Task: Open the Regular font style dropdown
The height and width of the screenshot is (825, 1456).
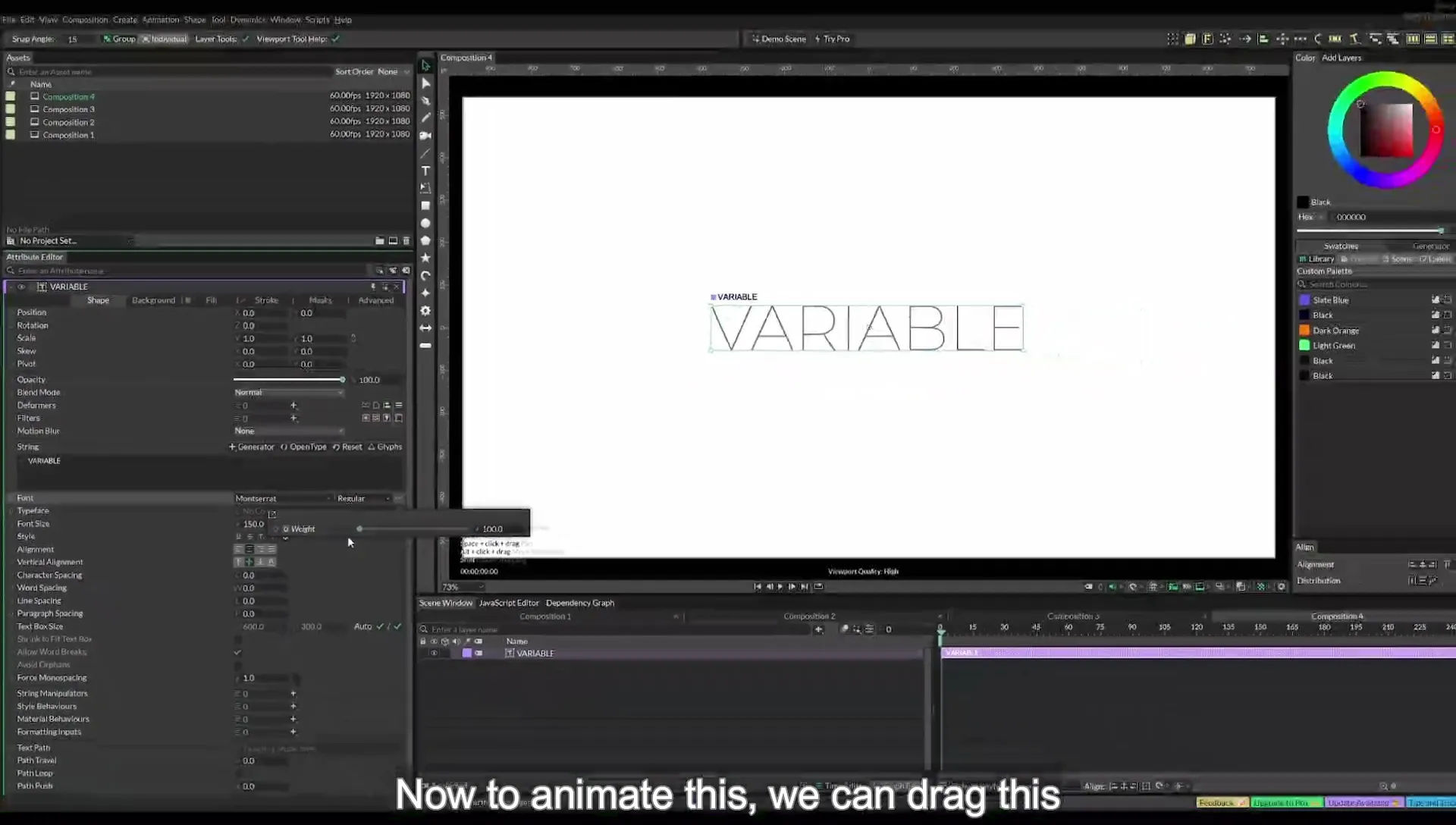Action: coord(364,499)
